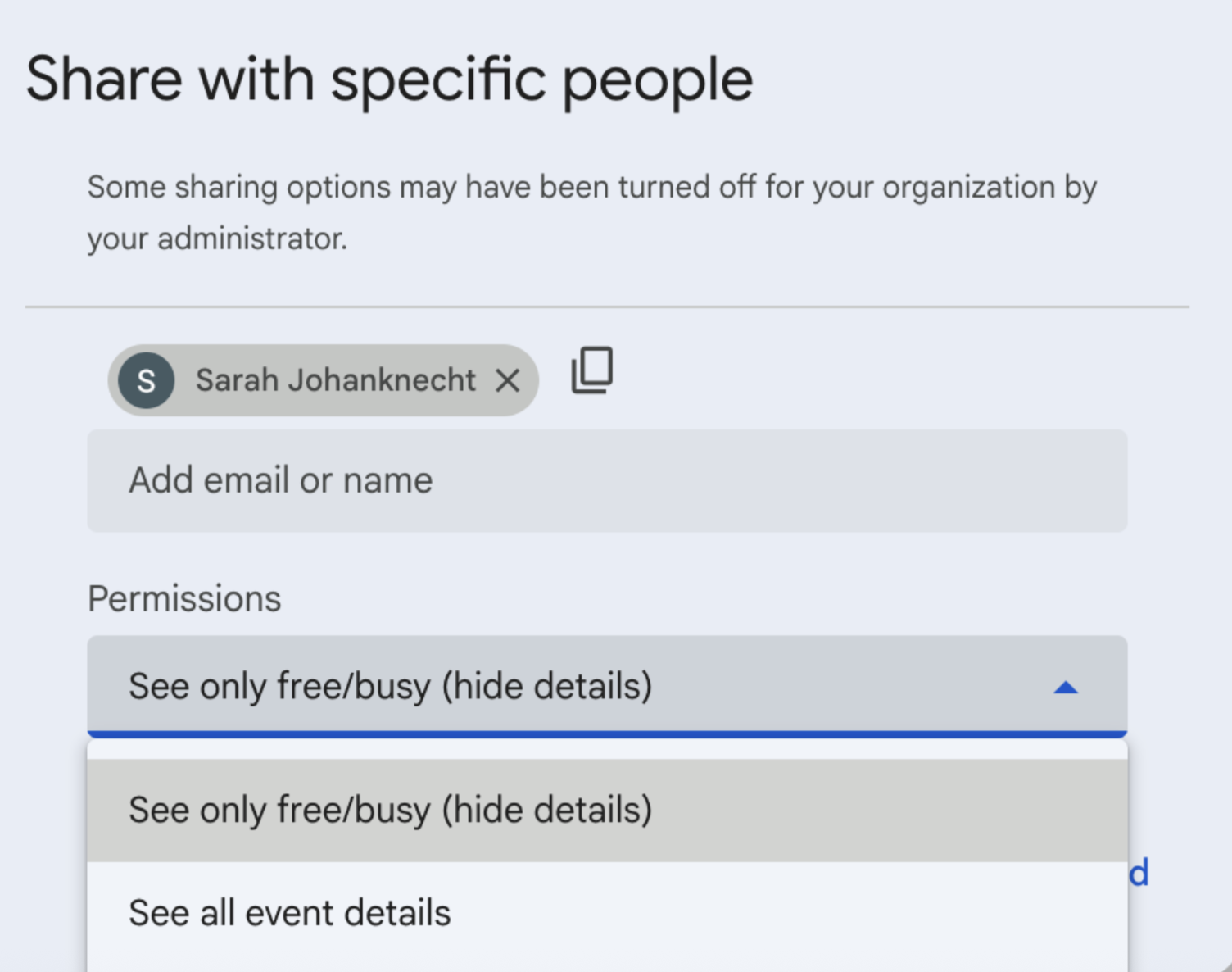The height and width of the screenshot is (972, 1232).
Task: Click the blue Permissions dropdown arrow
Action: 1065,688
